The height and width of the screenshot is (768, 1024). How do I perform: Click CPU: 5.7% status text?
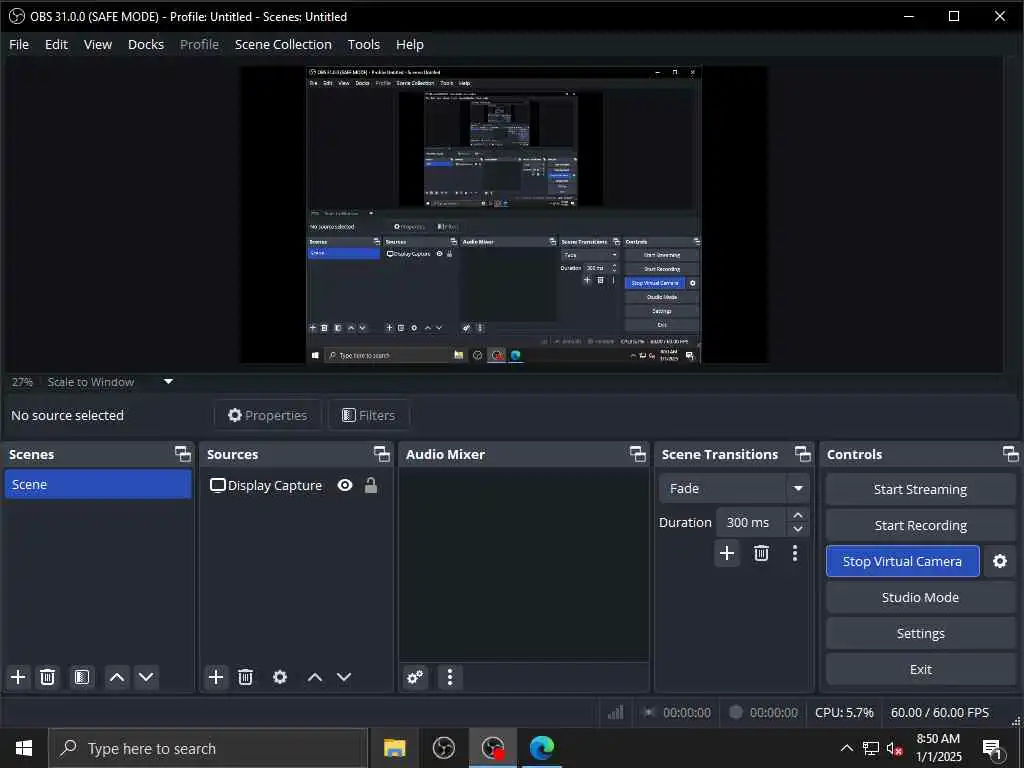pos(844,712)
